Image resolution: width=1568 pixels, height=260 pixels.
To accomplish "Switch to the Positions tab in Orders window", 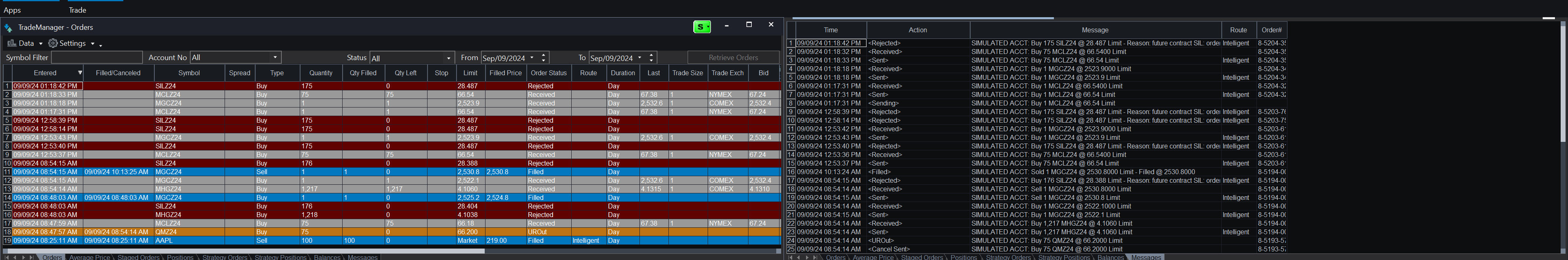I will click(x=180, y=257).
